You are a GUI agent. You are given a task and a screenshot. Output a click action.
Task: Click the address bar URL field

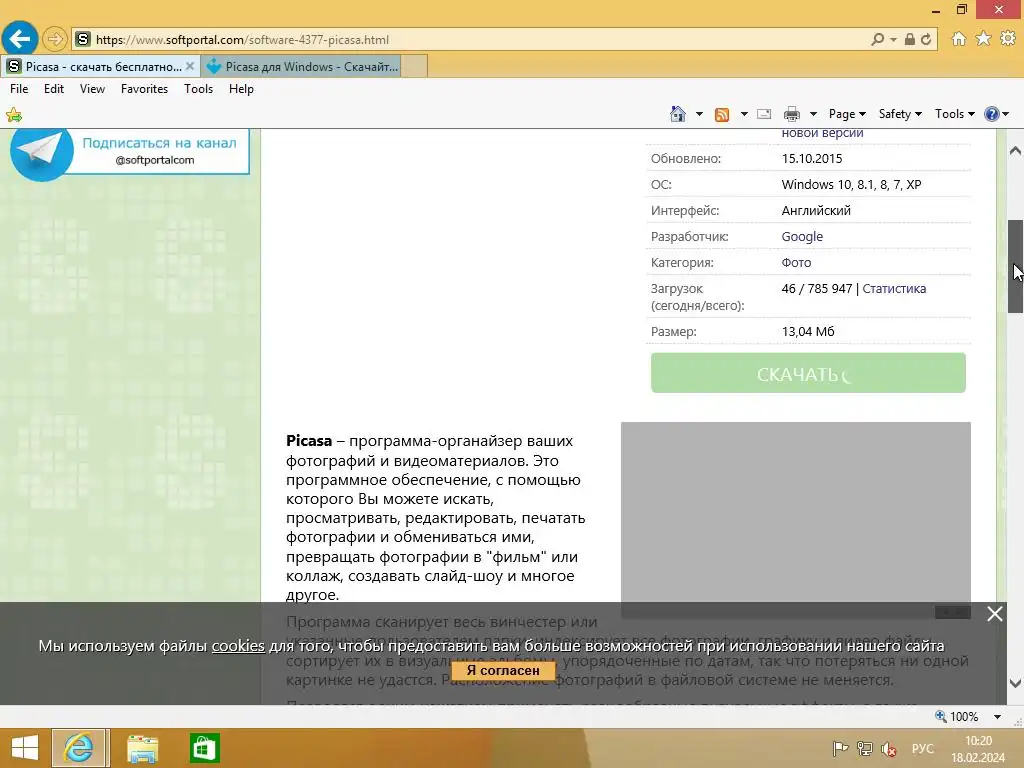pyautogui.click(x=470, y=40)
